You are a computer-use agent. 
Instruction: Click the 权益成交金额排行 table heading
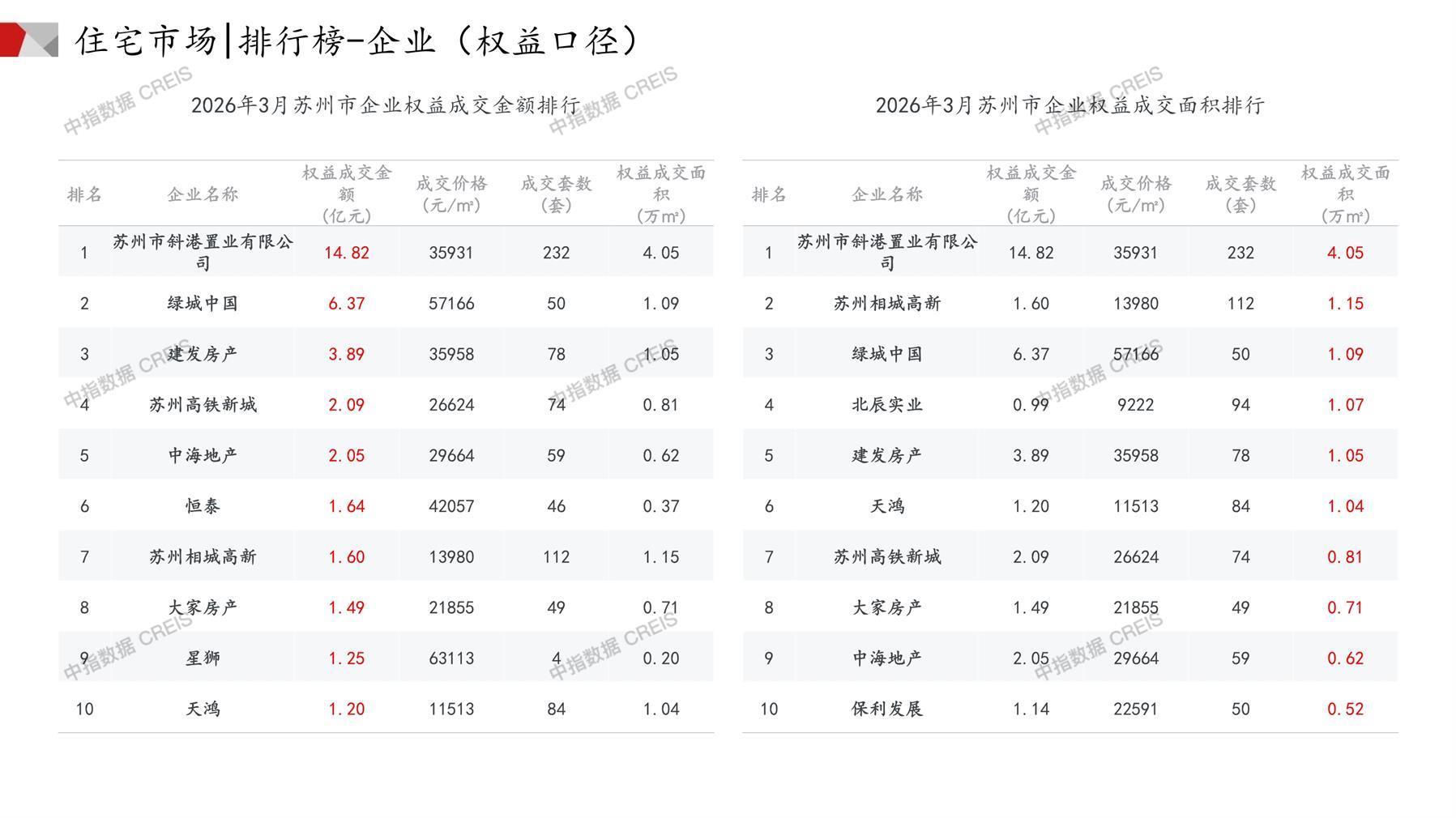coord(386,105)
